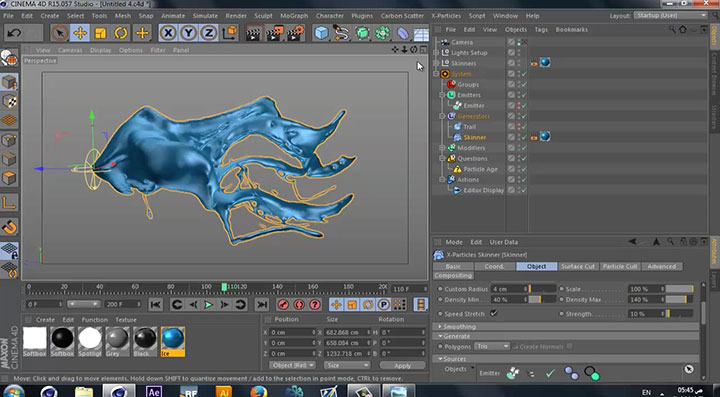The width and height of the screenshot is (720, 397).
Task: Add a Subdivision Surface generator icon
Action: pyautogui.click(x=362, y=33)
